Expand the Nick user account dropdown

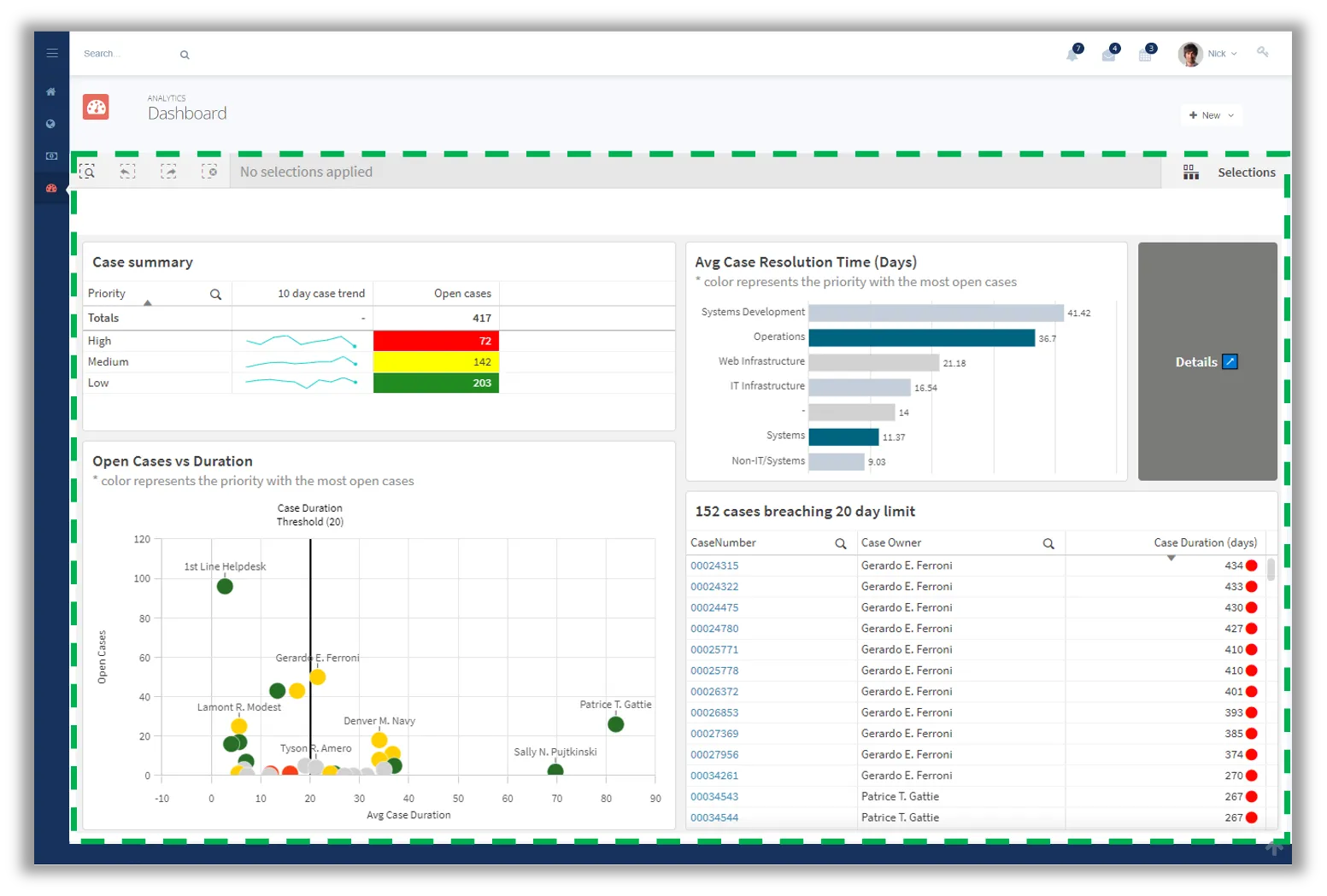point(1221,53)
